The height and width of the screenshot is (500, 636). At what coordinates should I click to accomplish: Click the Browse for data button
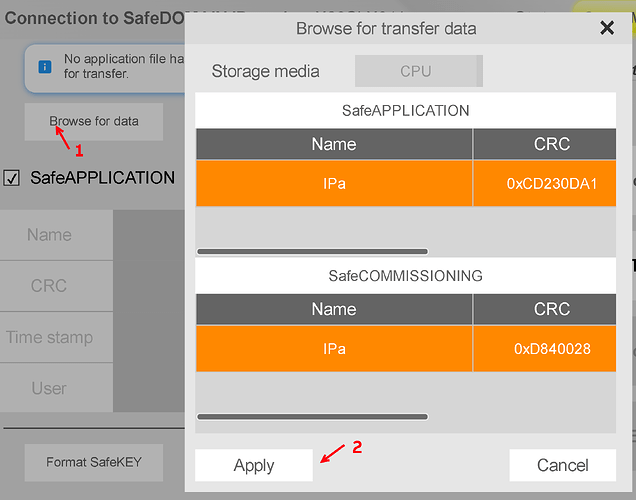tap(94, 121)
